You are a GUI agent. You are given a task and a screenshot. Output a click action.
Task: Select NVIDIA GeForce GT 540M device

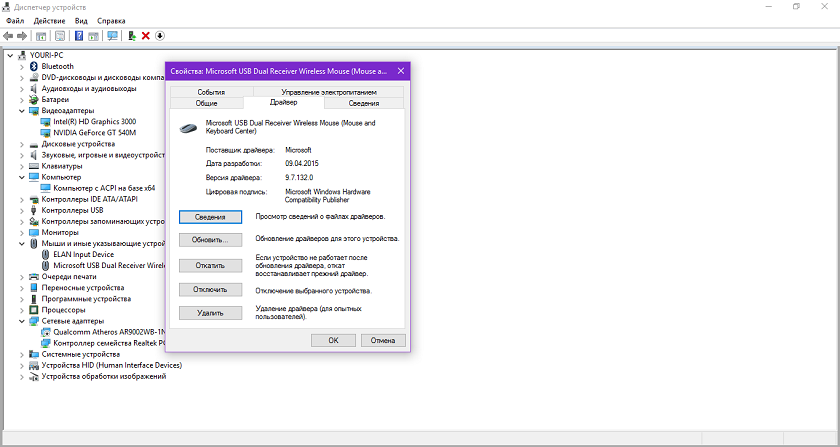click(x=94, y=132)
